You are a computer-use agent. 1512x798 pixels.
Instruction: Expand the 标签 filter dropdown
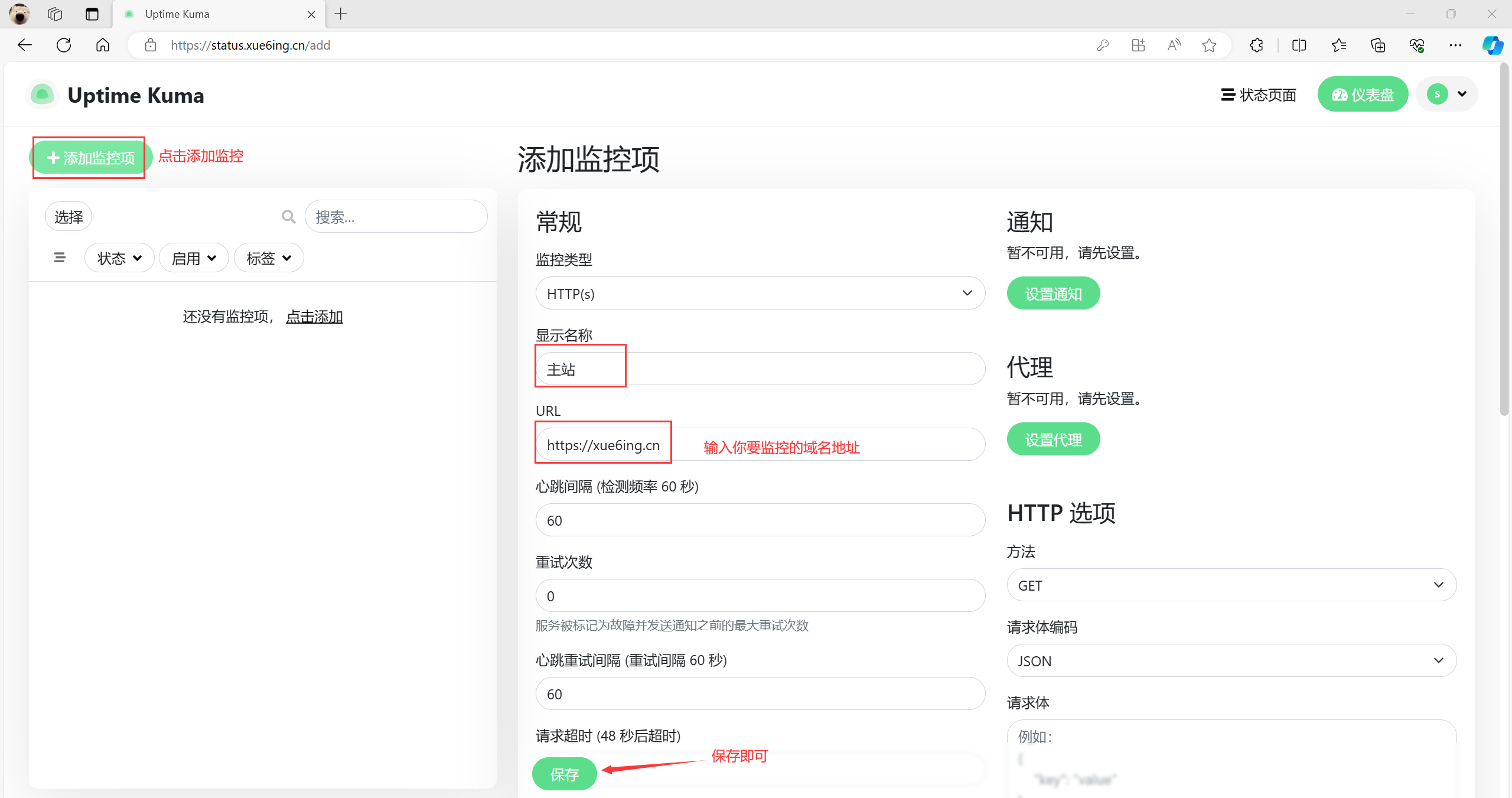coord(269,258)
